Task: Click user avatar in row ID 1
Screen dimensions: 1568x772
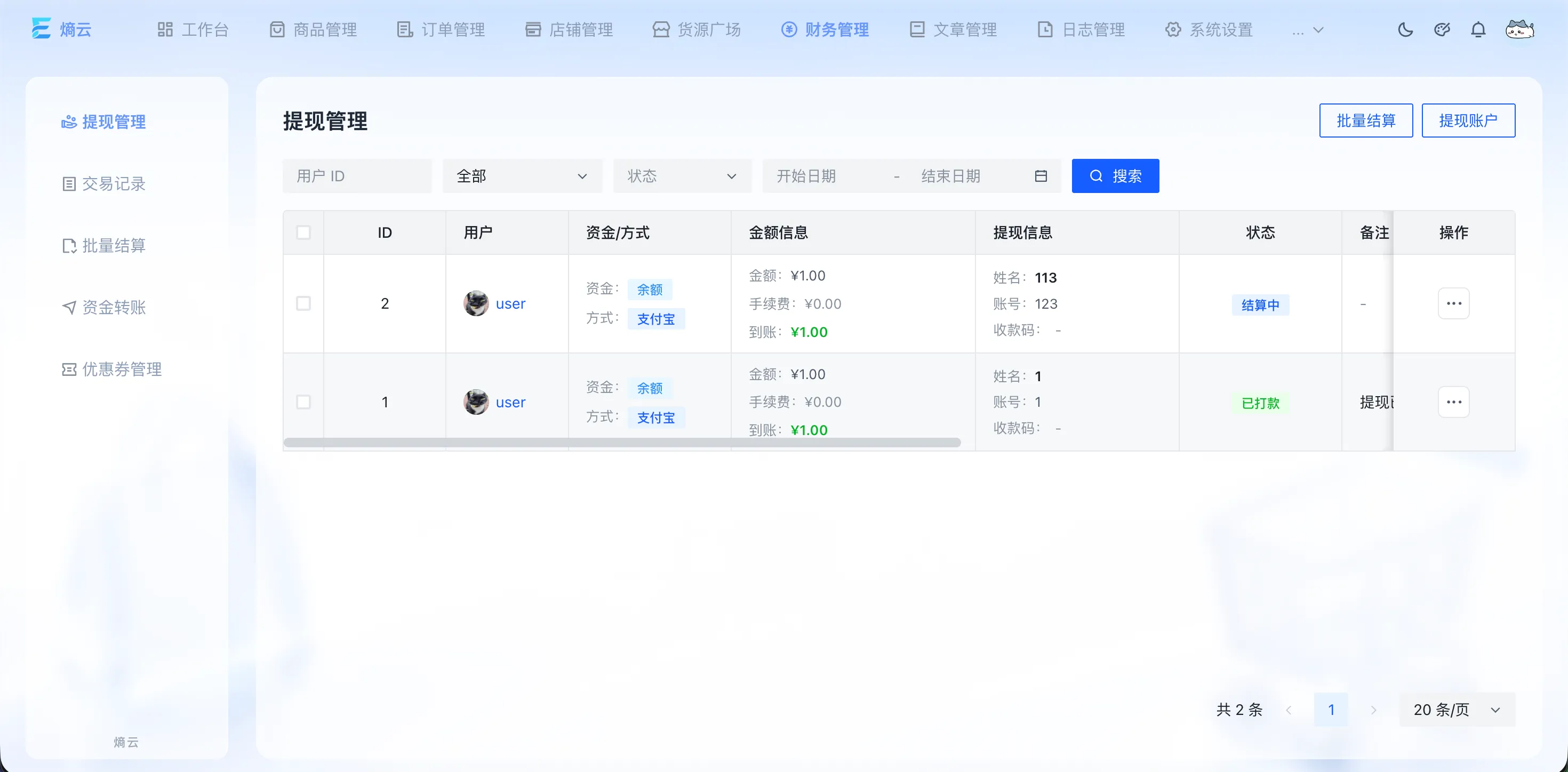Action: pos(476,401)
